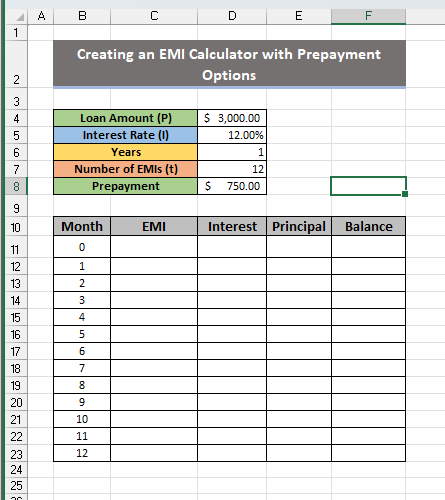The image size is (445, 500).
Task: Click the Interest table header
Action: pos(232,226)
